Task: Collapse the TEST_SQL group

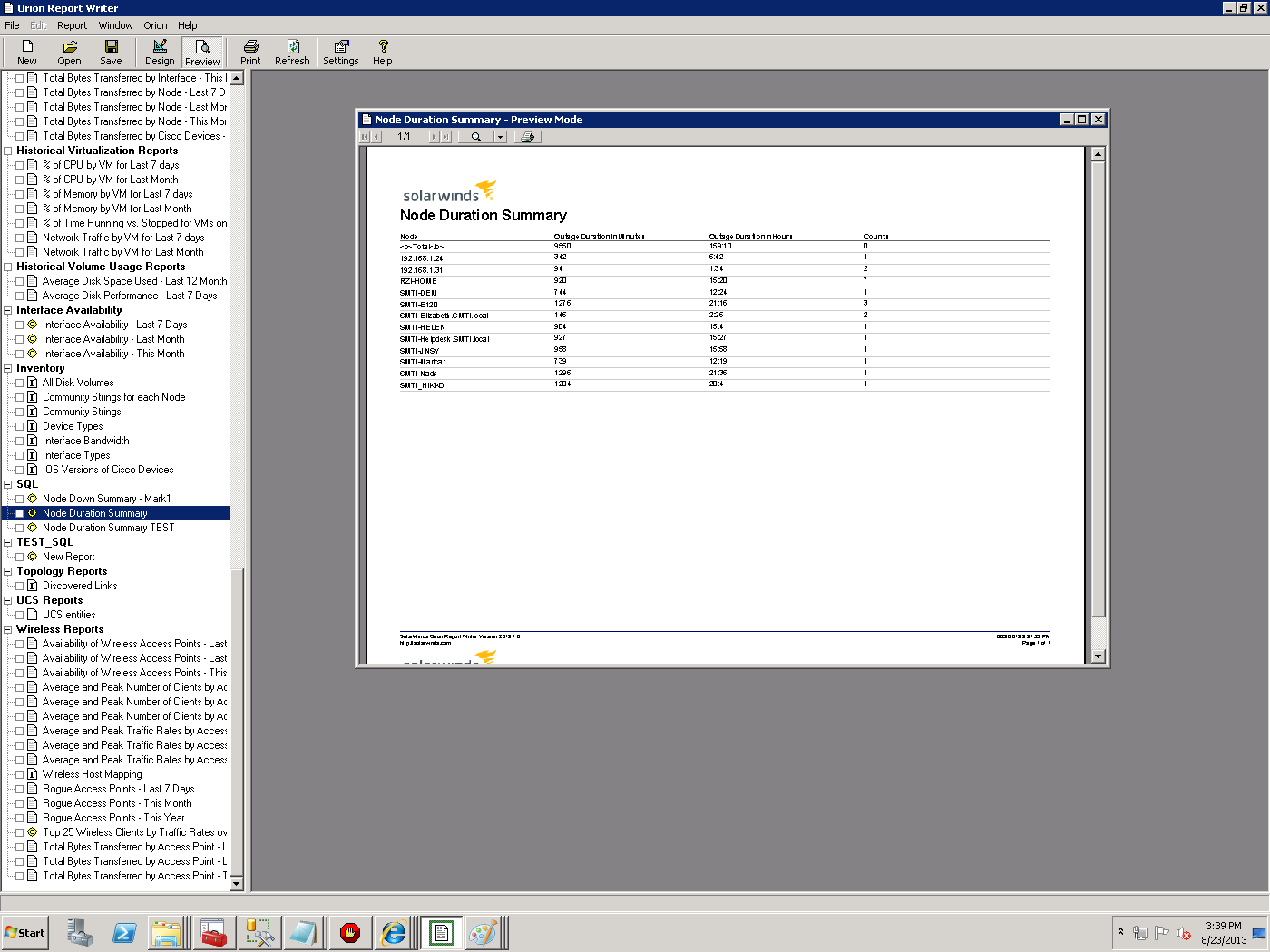Action: click(x=8, y=542)
